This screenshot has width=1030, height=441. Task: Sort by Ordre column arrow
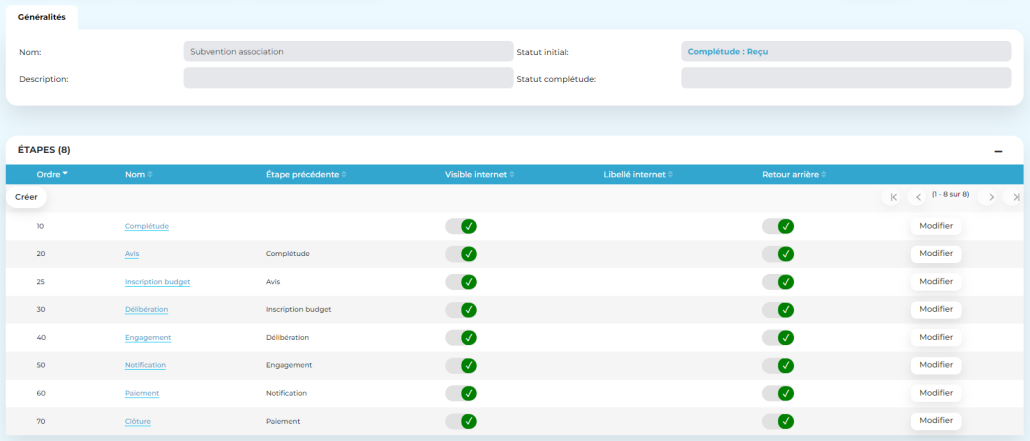[66, 174]
